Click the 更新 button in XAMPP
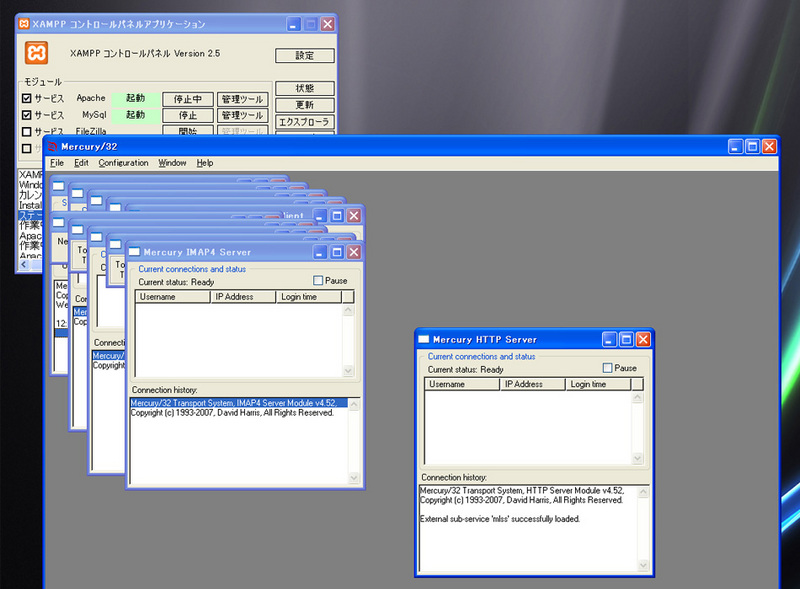This screenshot has height=589, width=800. [305, 105]
